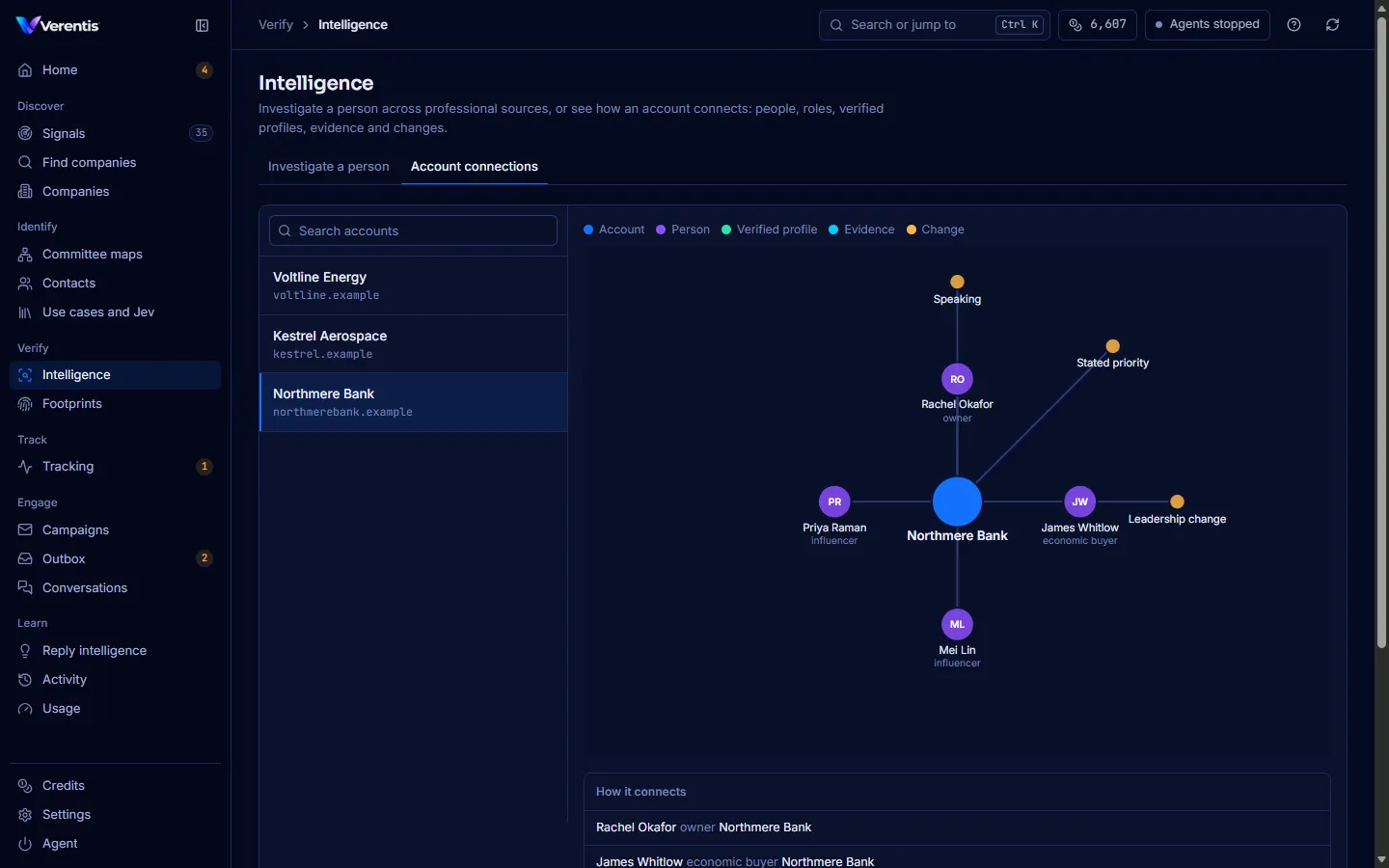Open Footprints under Verify
This screenshot has width=1389, height=868.
(115, 403)
